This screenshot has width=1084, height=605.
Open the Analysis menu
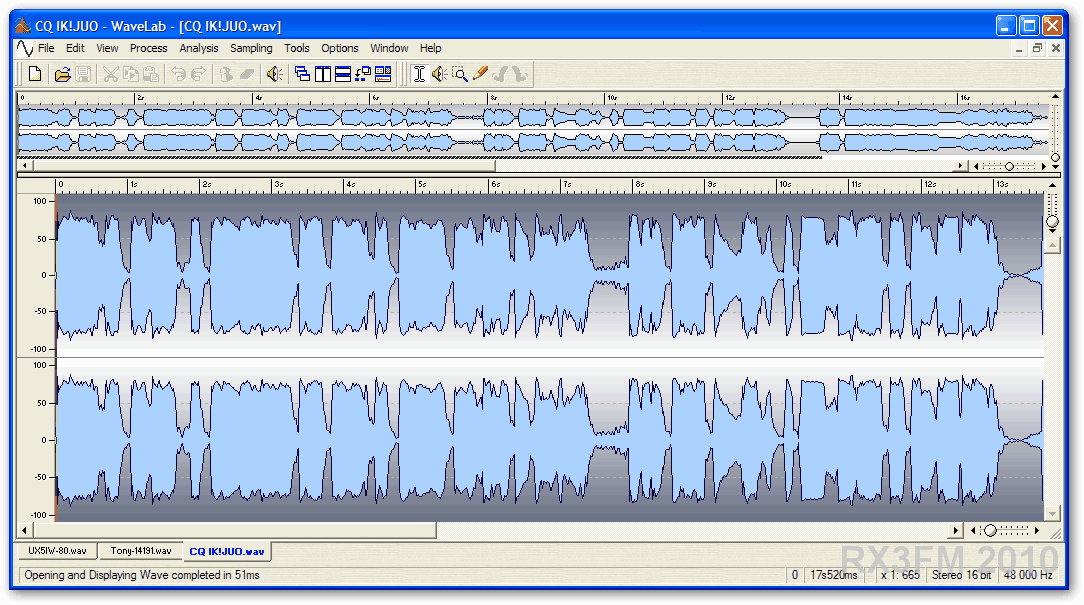click(199, 48)
